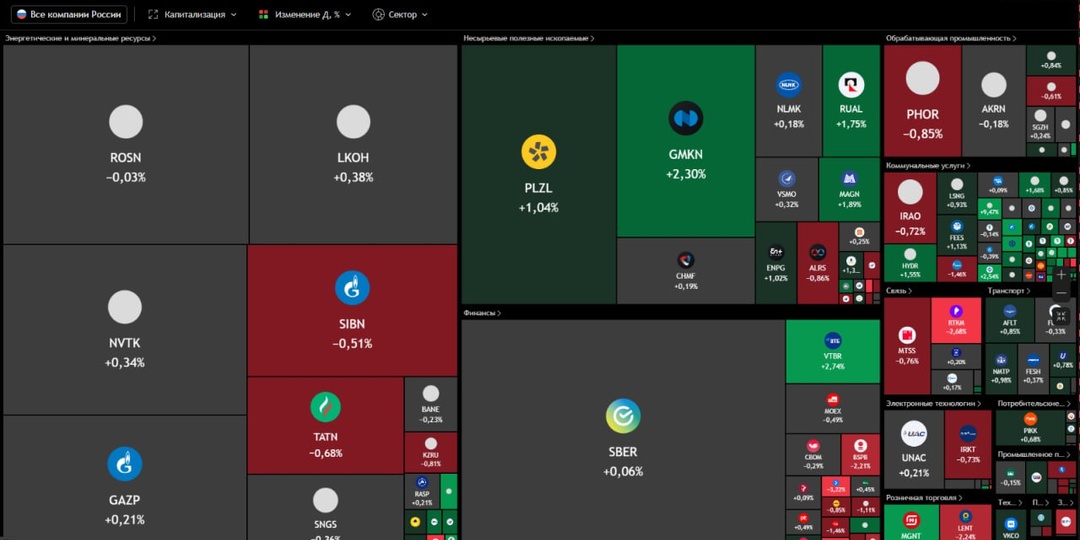Expand 'Промышленное п…' sector header

point(1034,455)
